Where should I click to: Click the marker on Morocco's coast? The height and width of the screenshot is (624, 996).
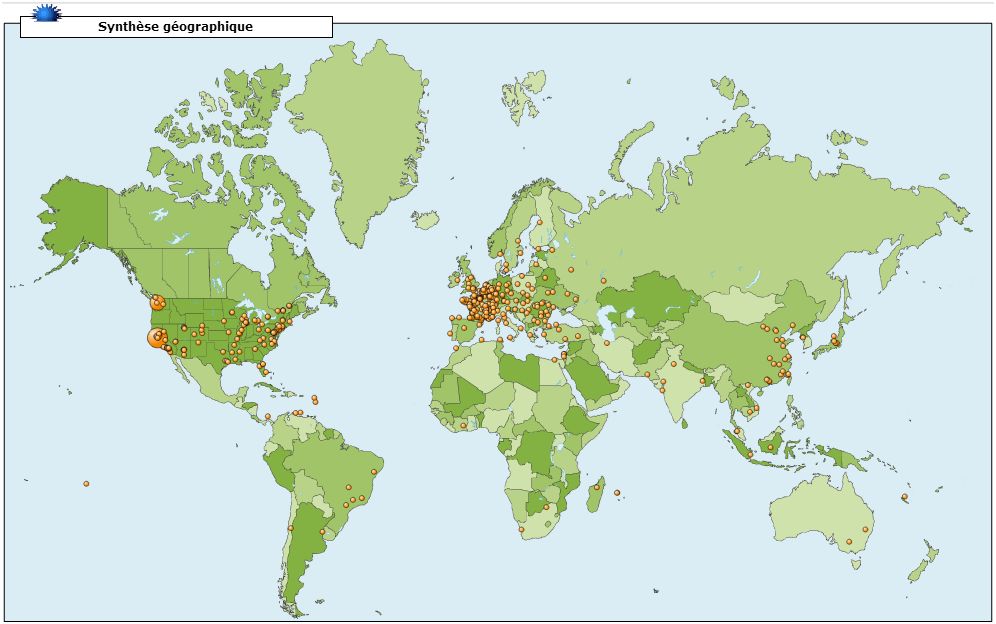[455, 348]
